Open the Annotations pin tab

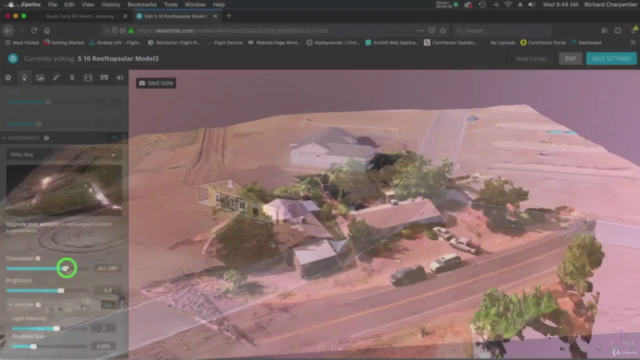[x=72, y=78]
